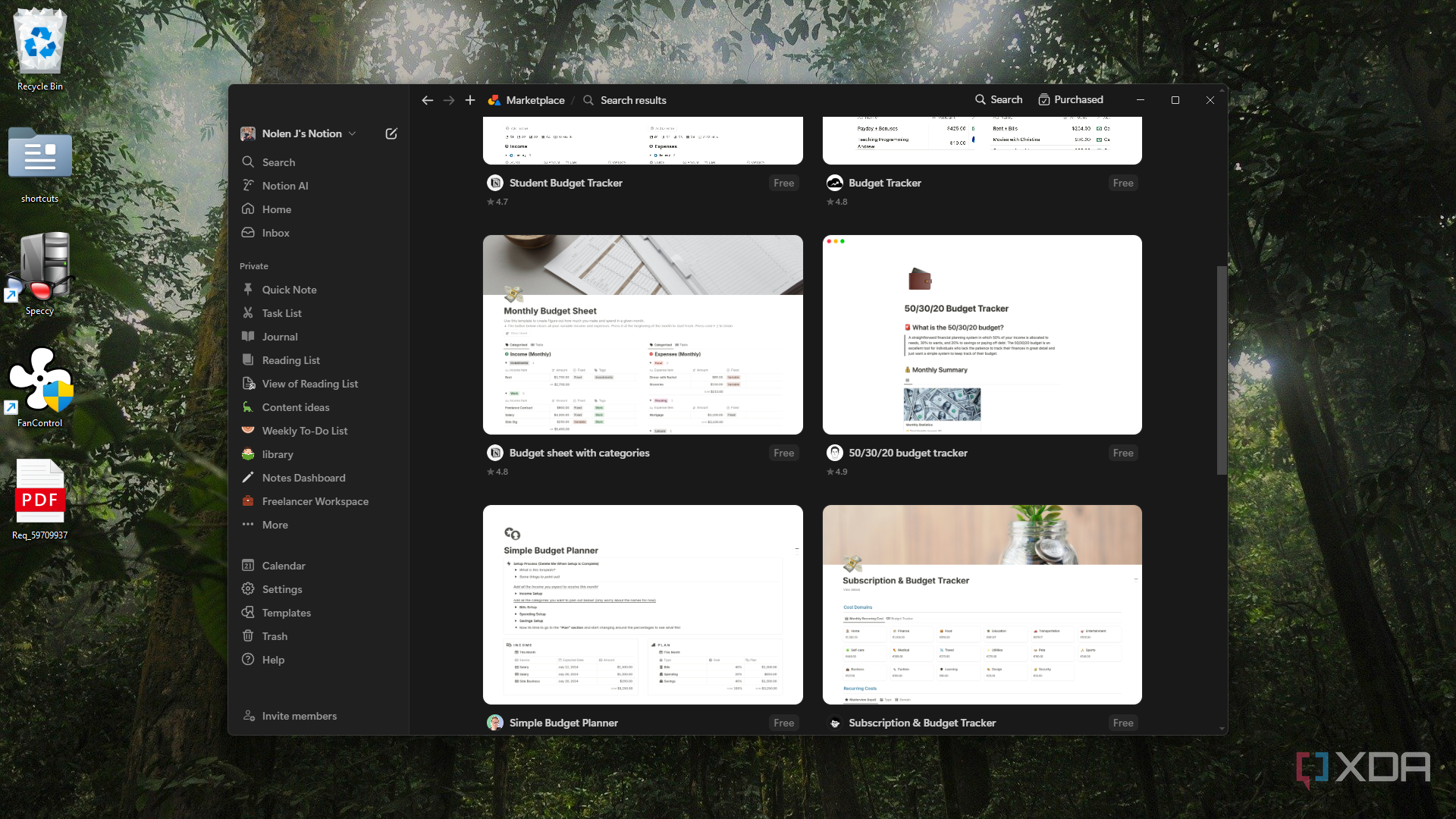Select the Private section header
The image size is (1456, 819).
(254, 266)
